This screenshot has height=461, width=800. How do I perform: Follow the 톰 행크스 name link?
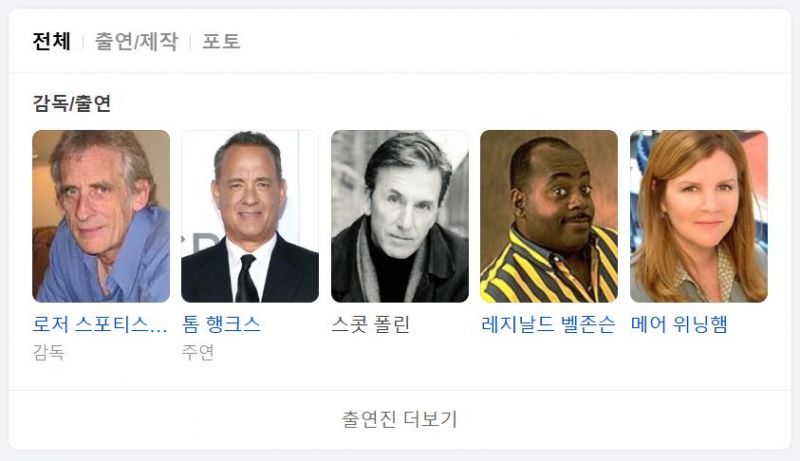pyautogui.click(x=221, y=324)
